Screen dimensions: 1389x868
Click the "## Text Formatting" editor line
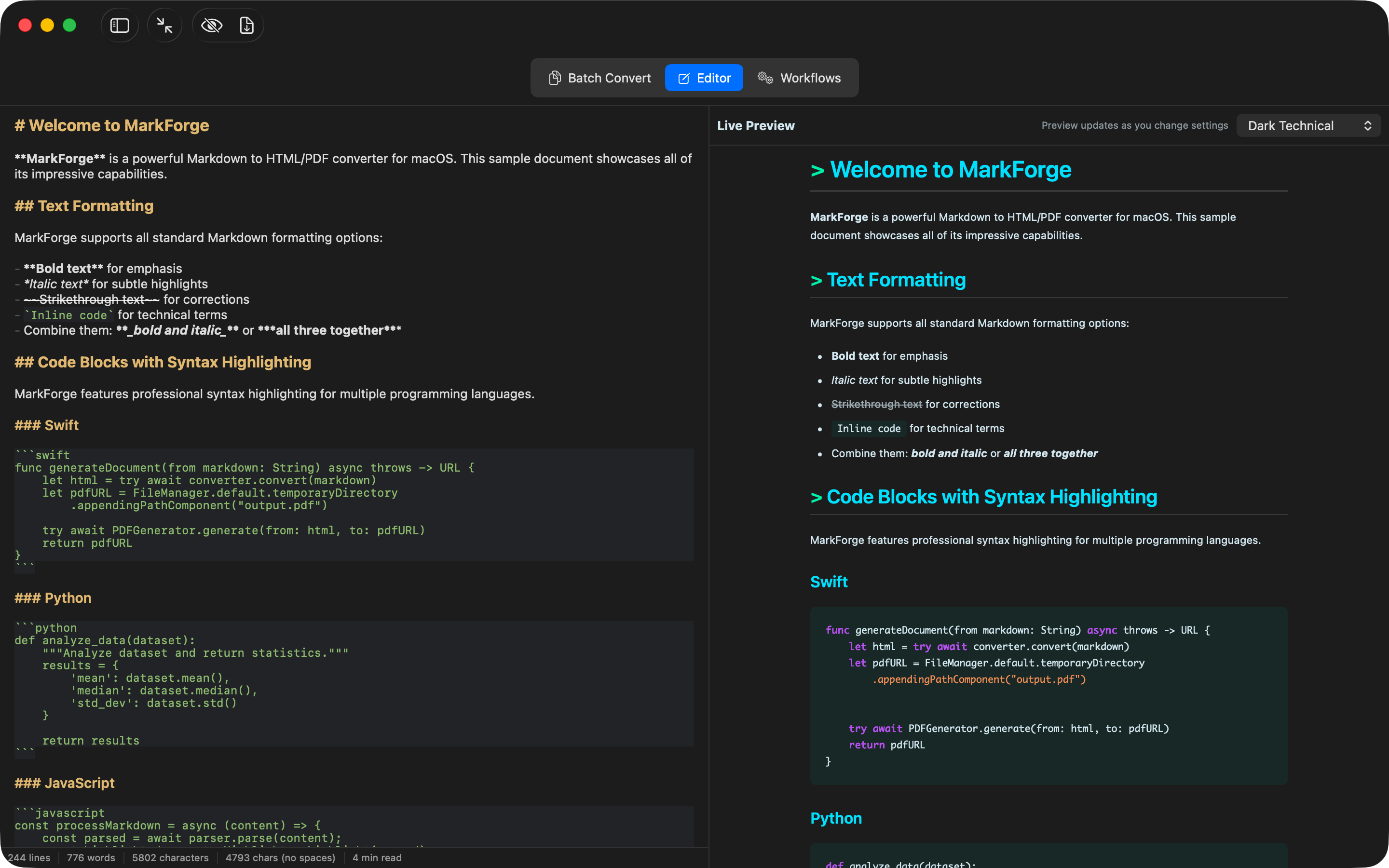click(x=84, y=206)
